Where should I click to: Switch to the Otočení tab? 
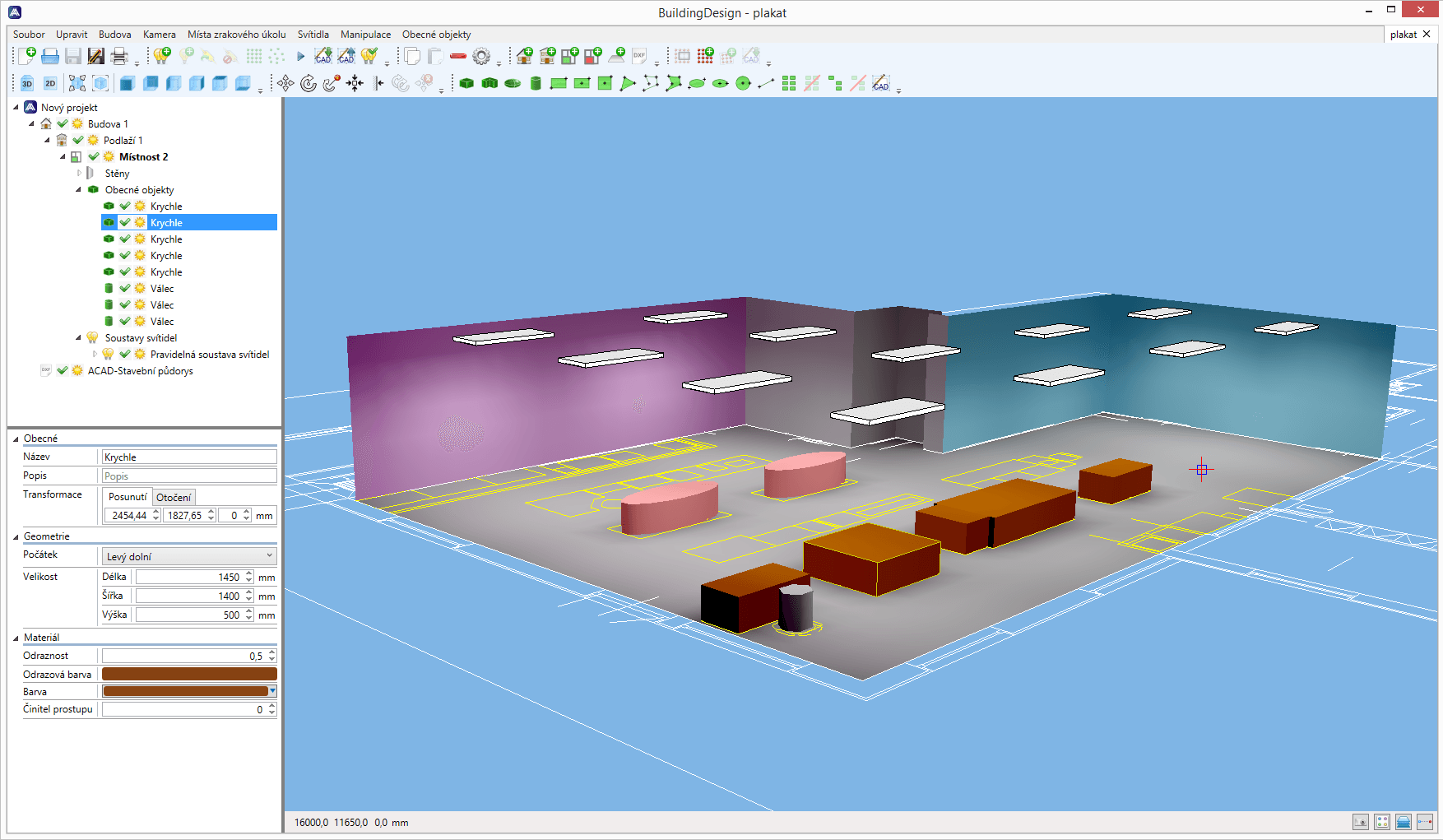pos(174,497)
